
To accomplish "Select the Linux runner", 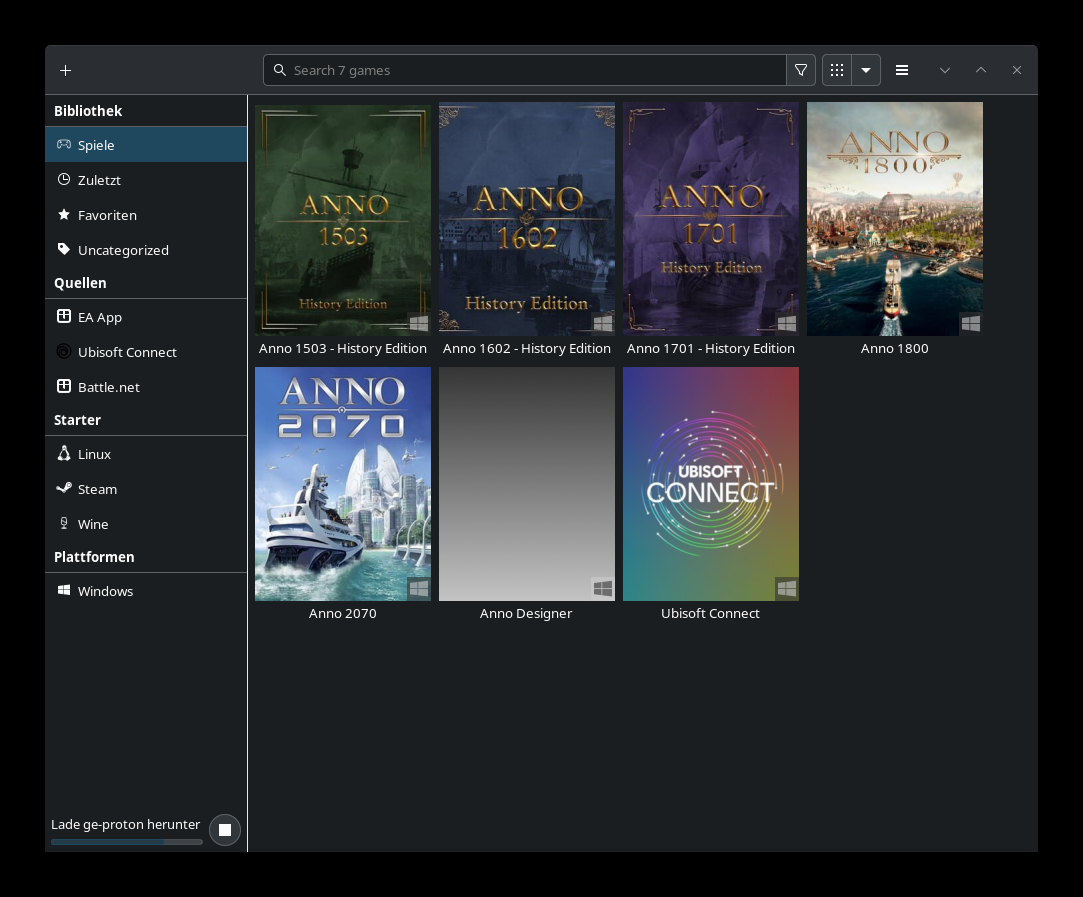I will point(94,454).
